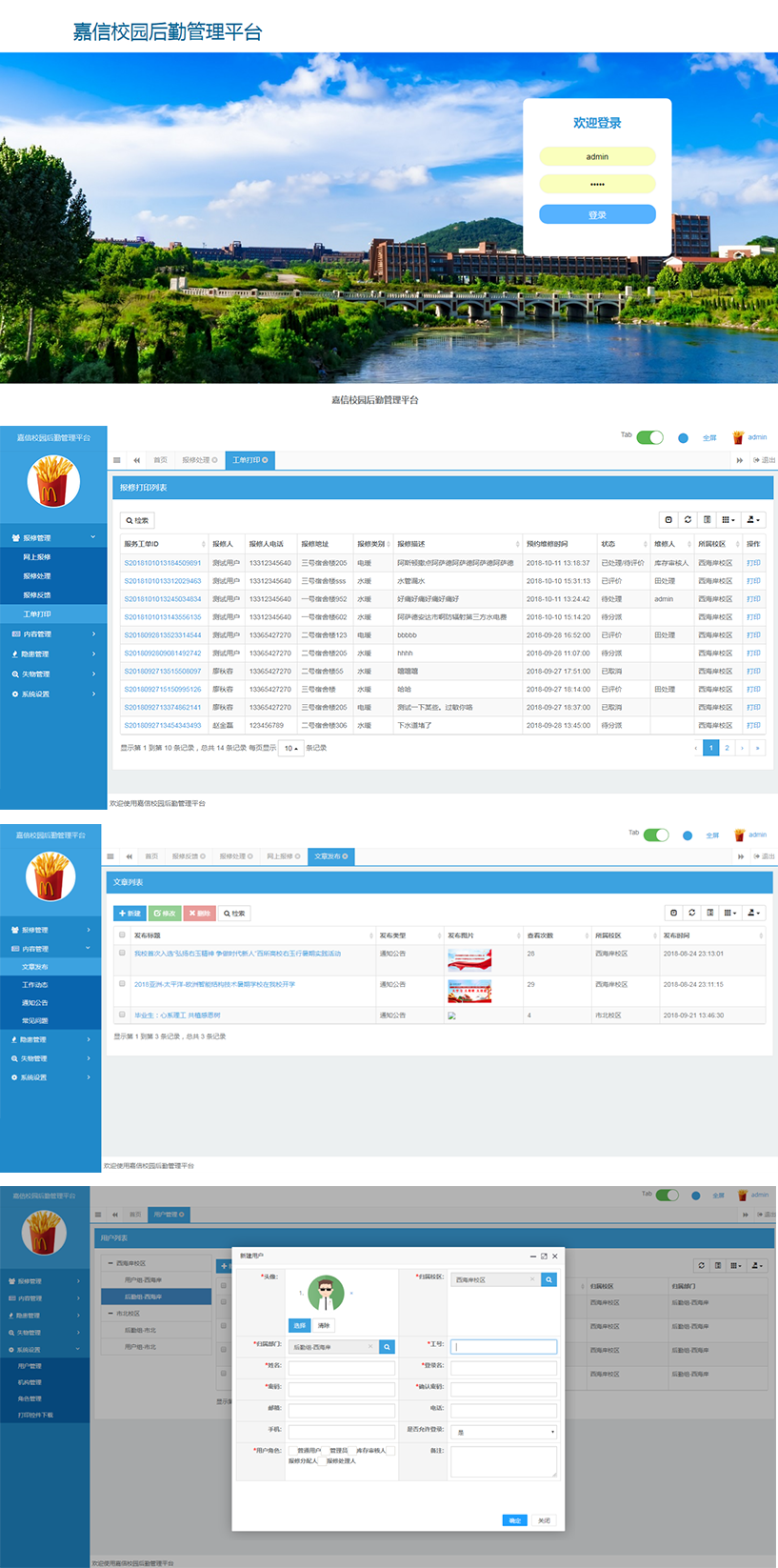This screenshot has width=778, height=1568.
Task: Click the admin username field in login form
Action: point(597,156)
